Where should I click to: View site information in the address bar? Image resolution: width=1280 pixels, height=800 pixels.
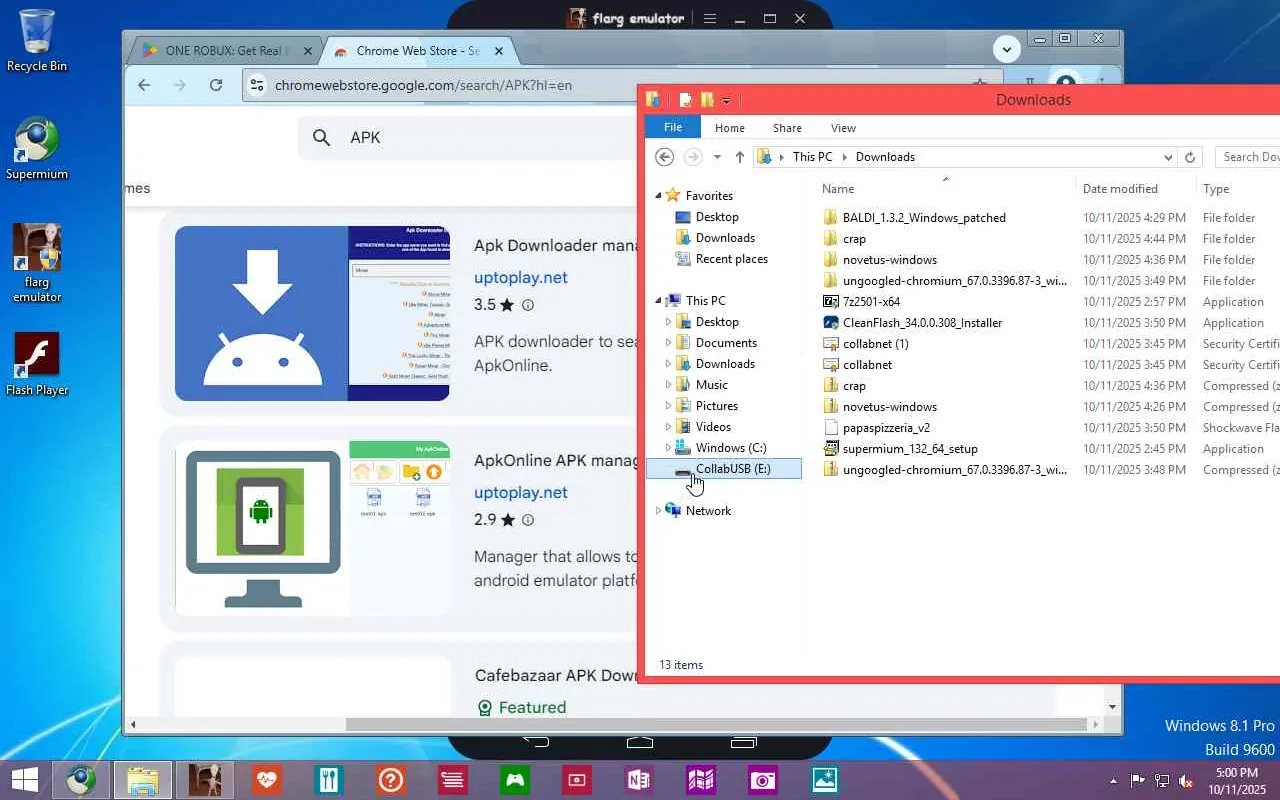[x=257, y=85]
